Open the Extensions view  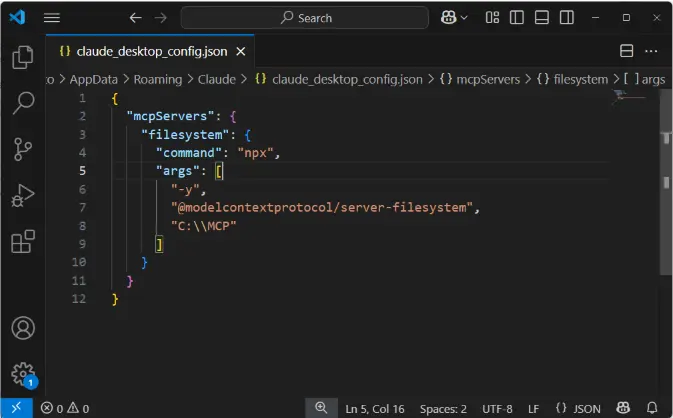click(22, 241)
